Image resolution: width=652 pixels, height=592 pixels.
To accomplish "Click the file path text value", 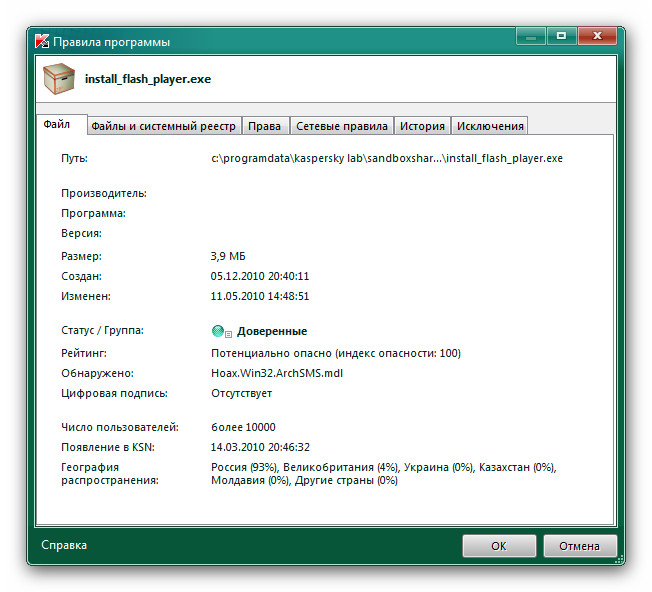I will [386, 158].
